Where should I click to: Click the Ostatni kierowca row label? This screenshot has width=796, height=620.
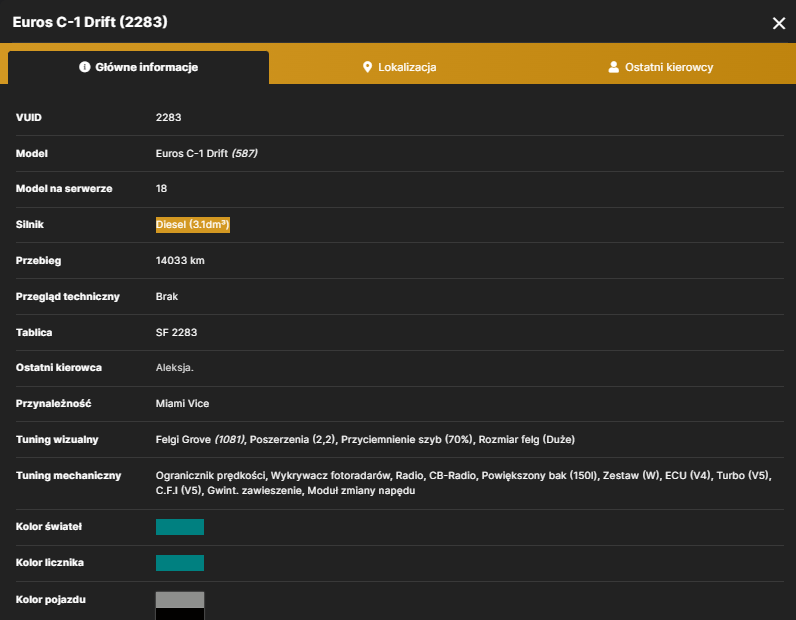tap(58, 368)
